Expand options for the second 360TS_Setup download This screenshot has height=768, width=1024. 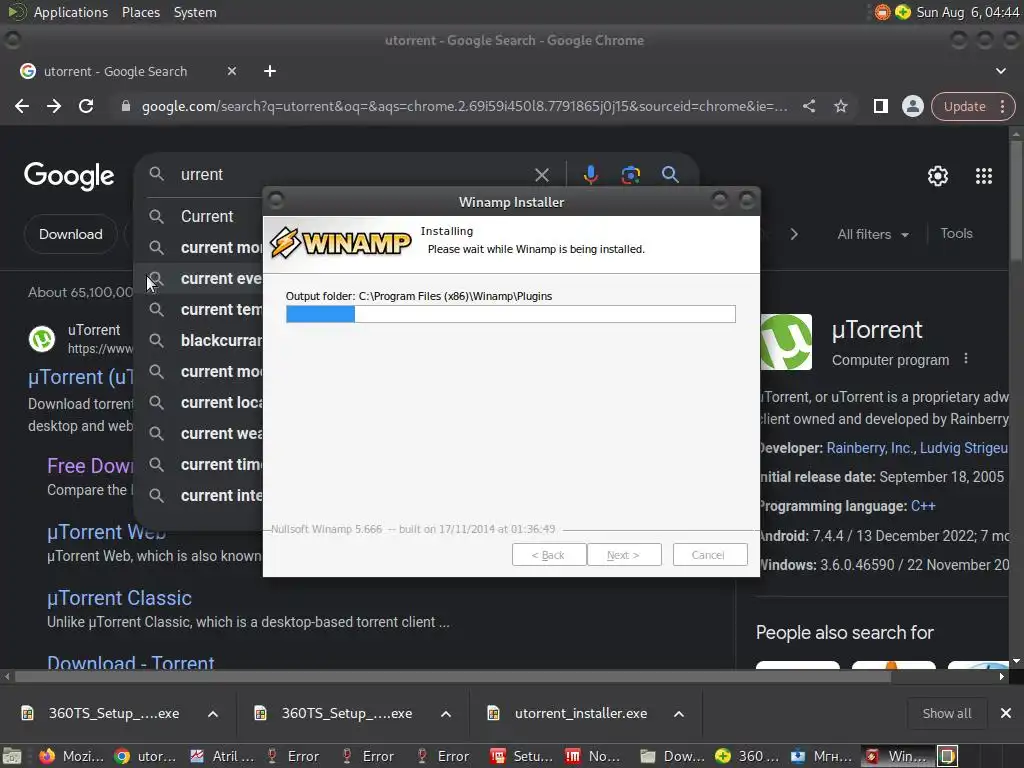coord(445,714)
